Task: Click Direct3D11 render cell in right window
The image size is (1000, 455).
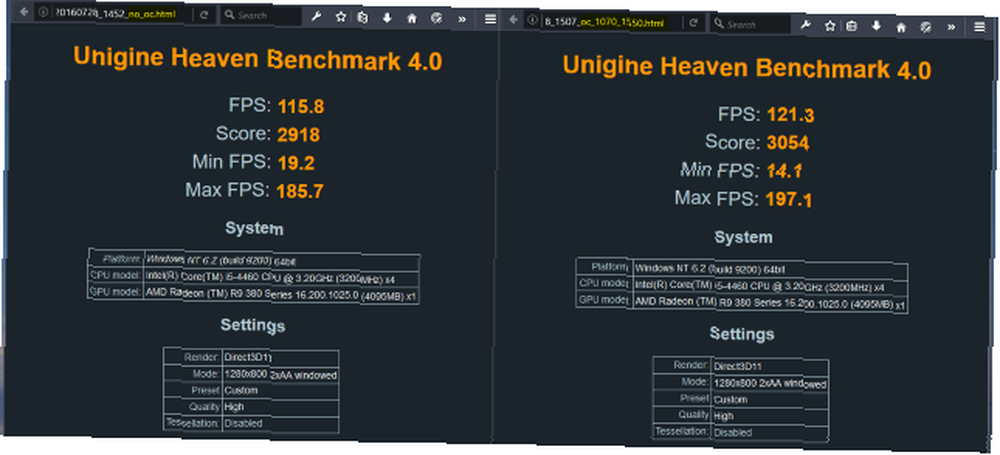Action: tap(770, 367)
